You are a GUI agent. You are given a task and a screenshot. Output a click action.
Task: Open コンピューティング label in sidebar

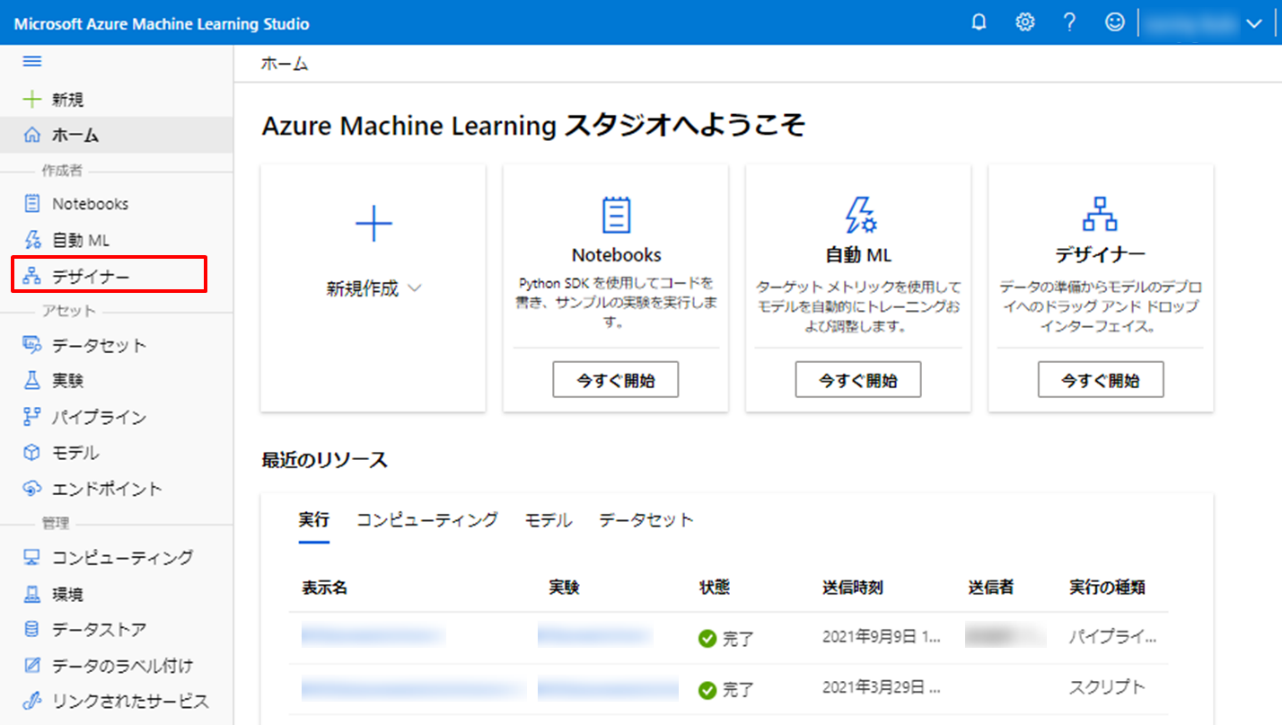(122, 557)
